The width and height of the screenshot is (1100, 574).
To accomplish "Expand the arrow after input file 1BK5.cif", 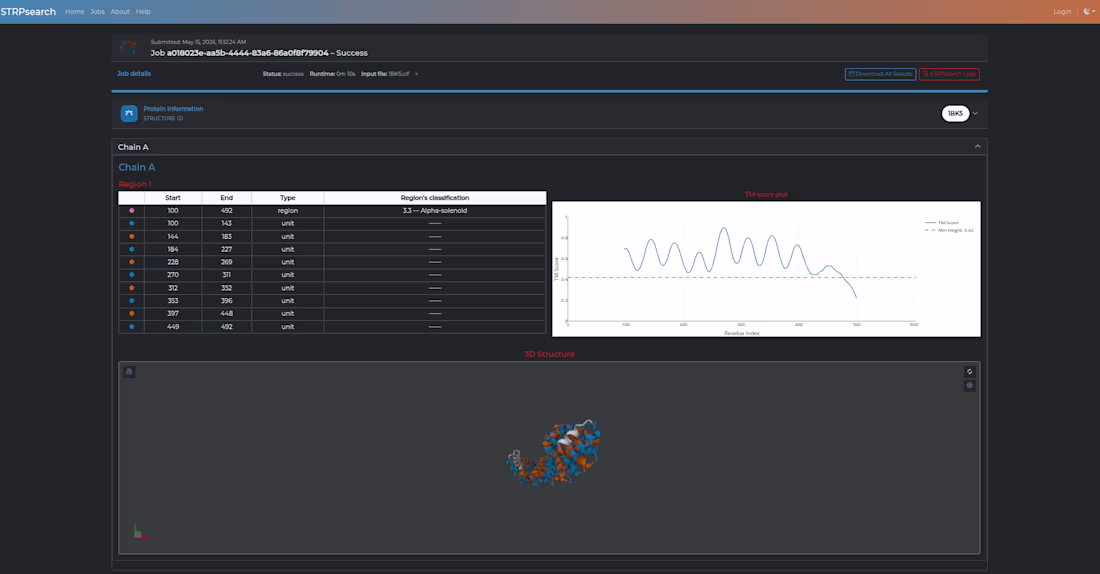I will pyautogui.click(x=417, y=74).
